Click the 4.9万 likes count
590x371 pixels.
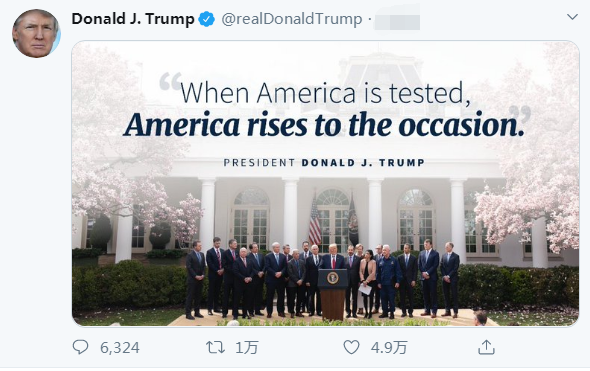[x=389, y=348]
